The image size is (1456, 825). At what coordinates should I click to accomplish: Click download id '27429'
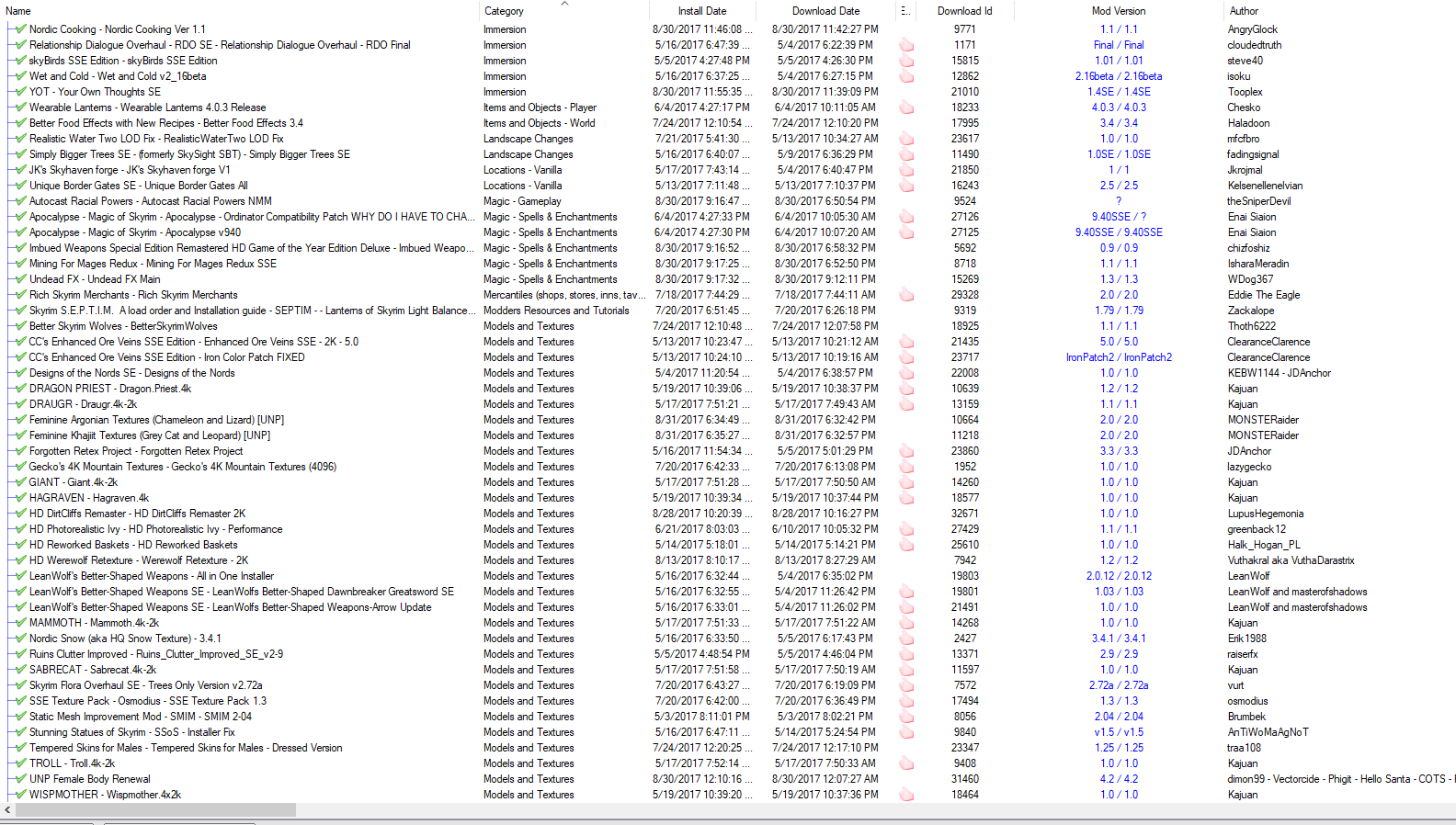pyautogui.click(x=965, y=529)
